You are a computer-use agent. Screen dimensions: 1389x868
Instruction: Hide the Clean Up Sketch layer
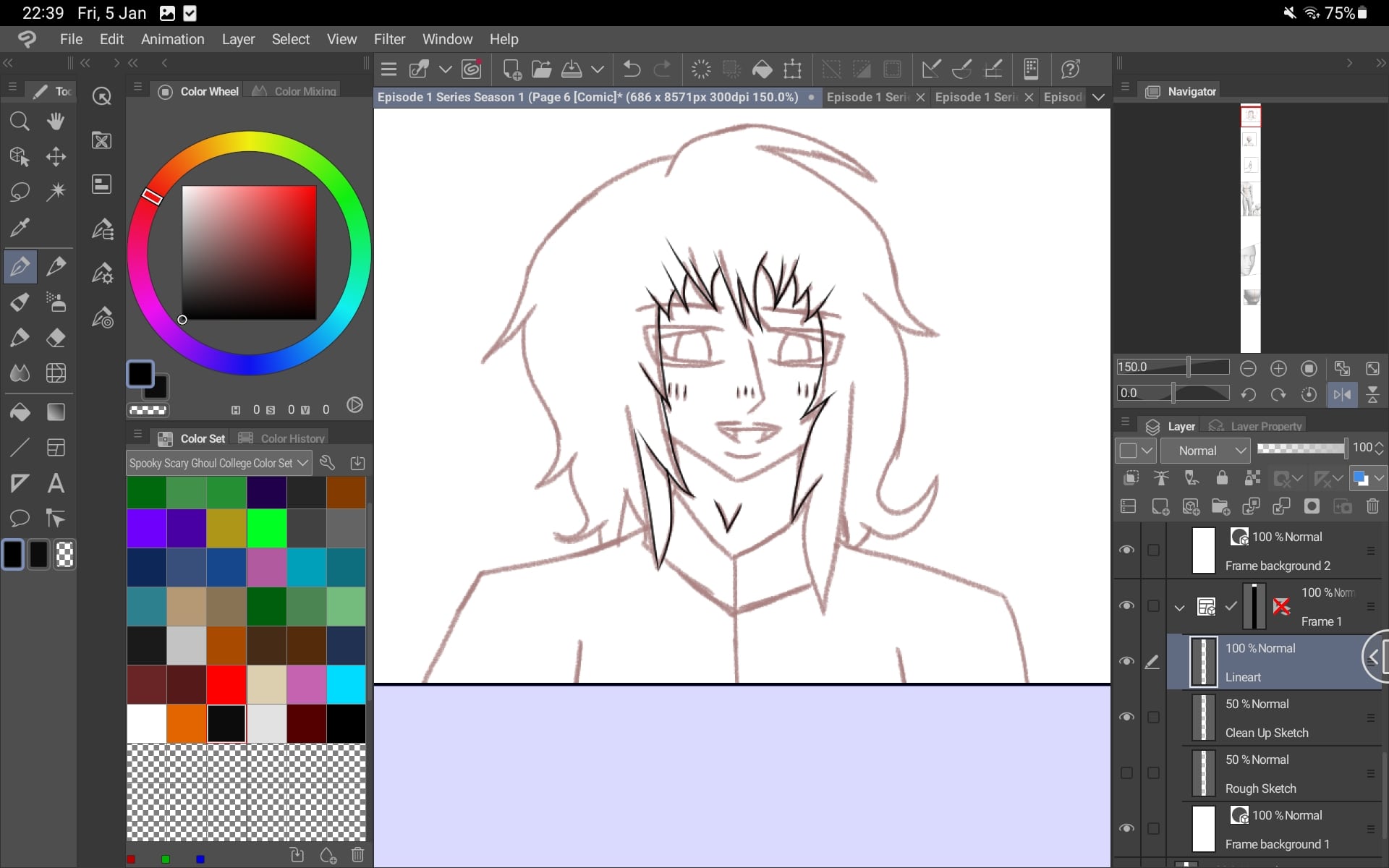[1126, 717]
